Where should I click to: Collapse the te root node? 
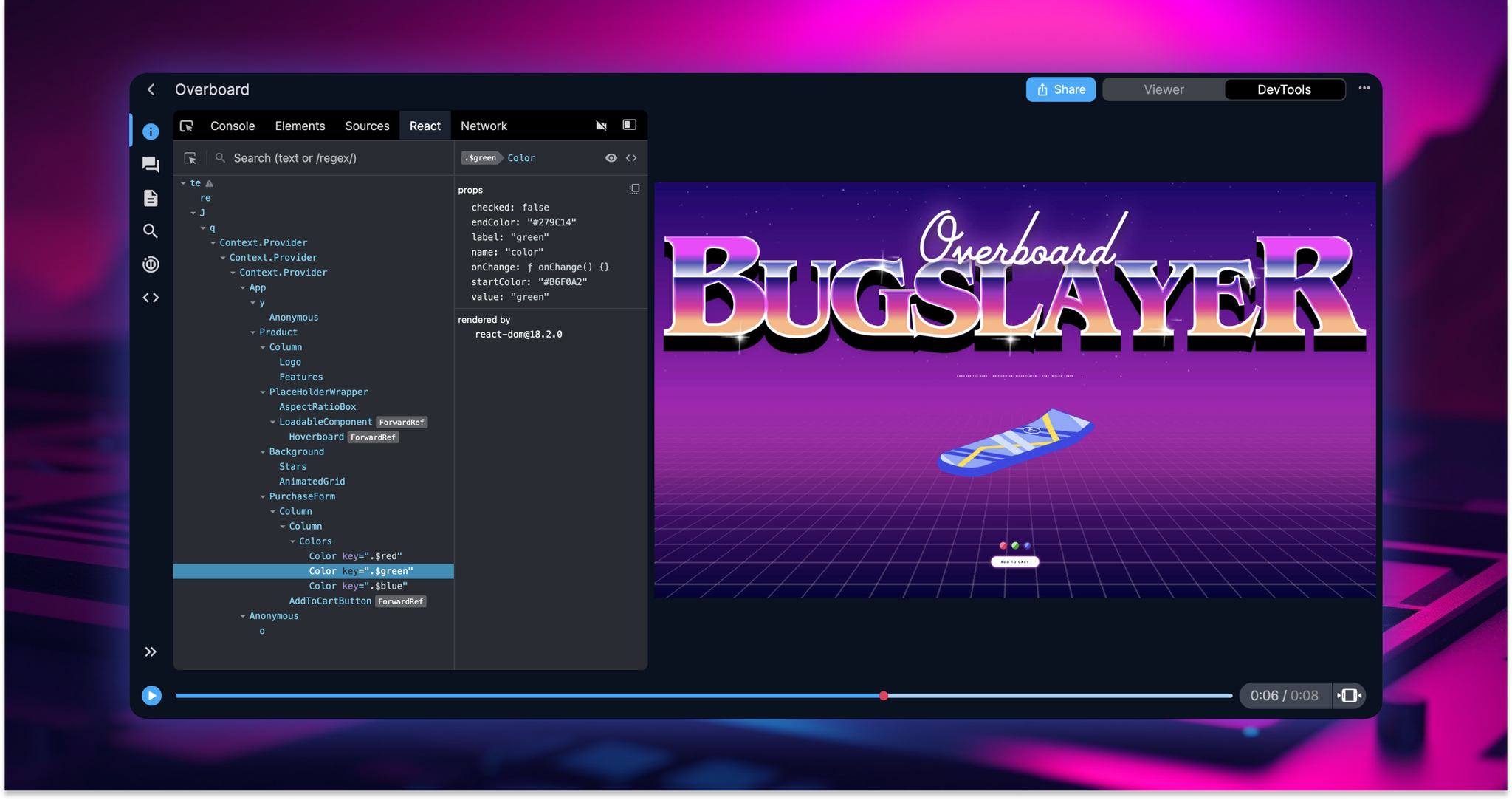point(183,183)
